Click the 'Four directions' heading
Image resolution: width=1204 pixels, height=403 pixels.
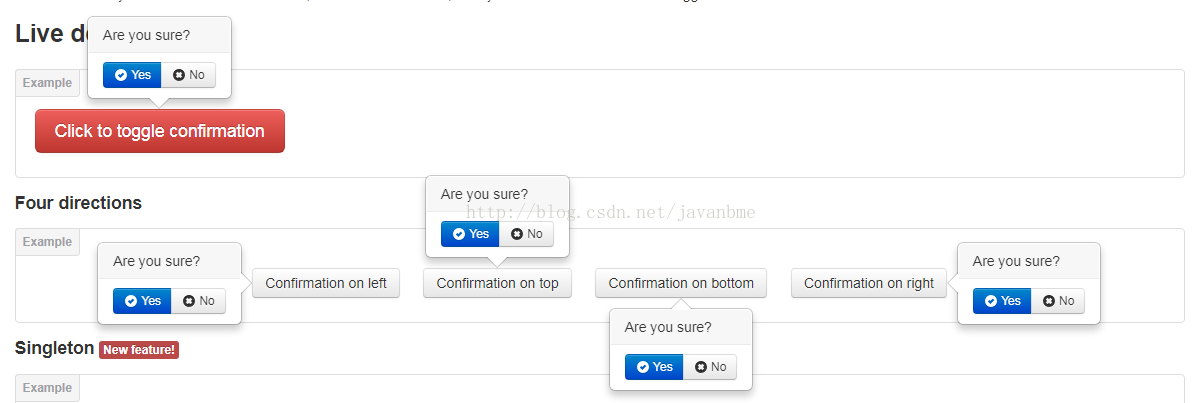(x=78, y=203)
